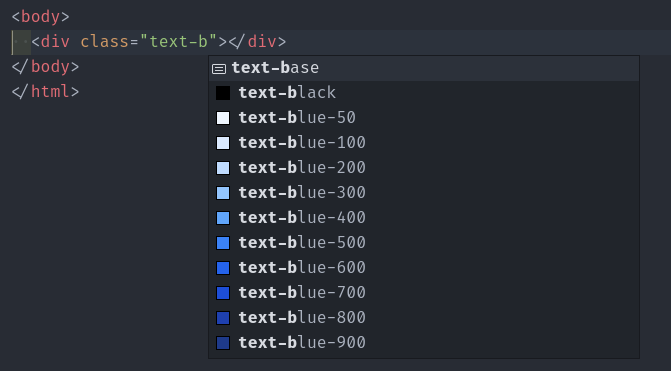
Task: Click the text-base snippet icon
Action: [x=219, y=69]
